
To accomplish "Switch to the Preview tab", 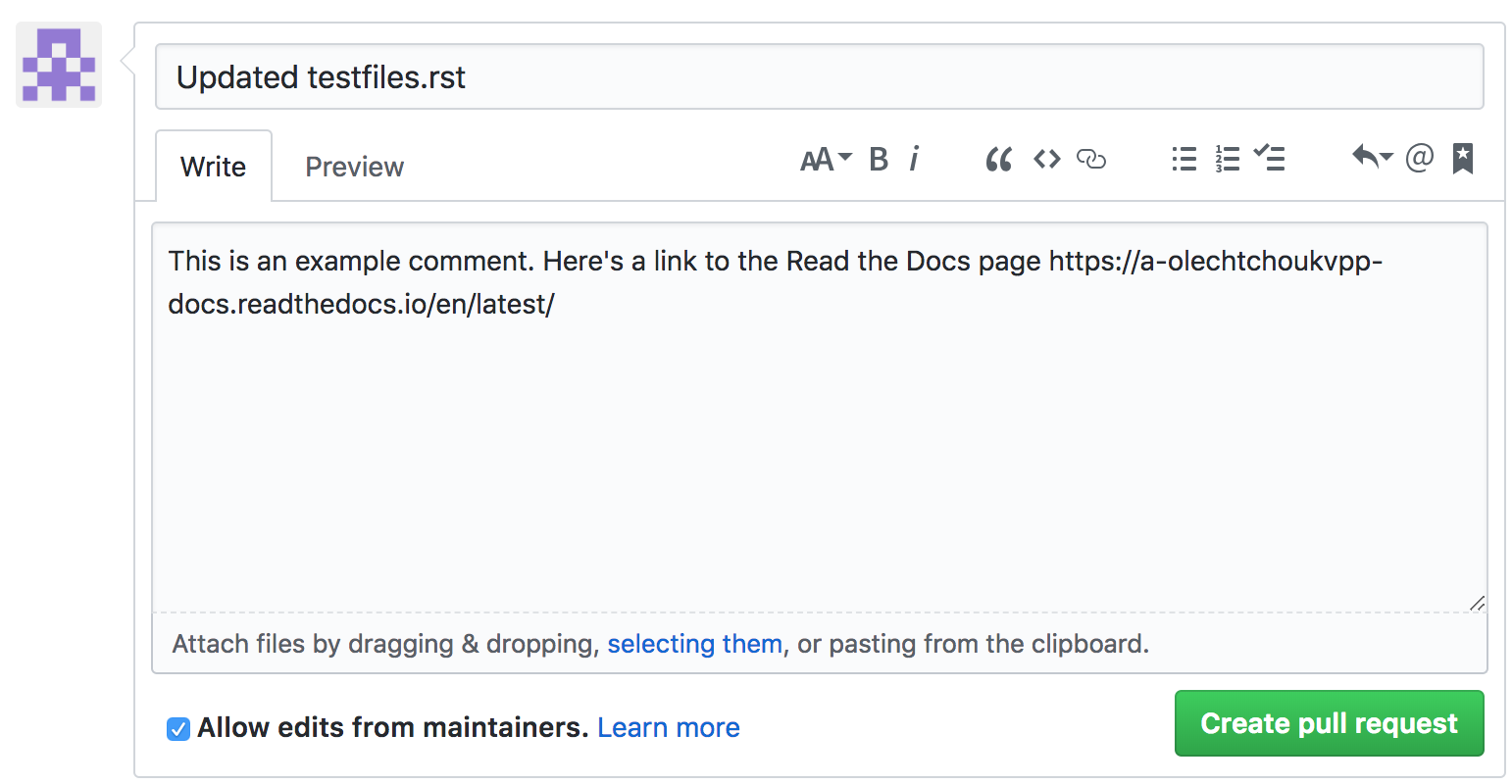I will pos(354,167).
